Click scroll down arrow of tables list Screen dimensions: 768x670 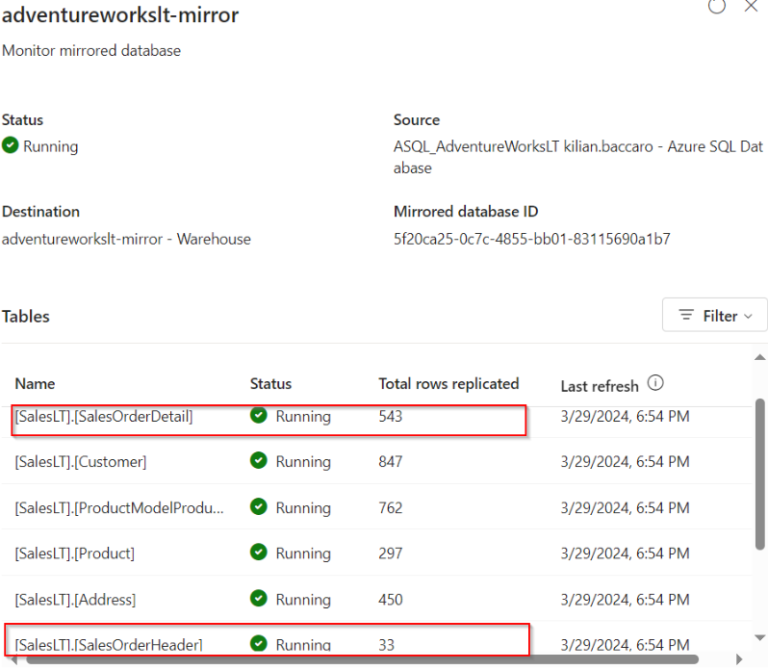(760, 638)
